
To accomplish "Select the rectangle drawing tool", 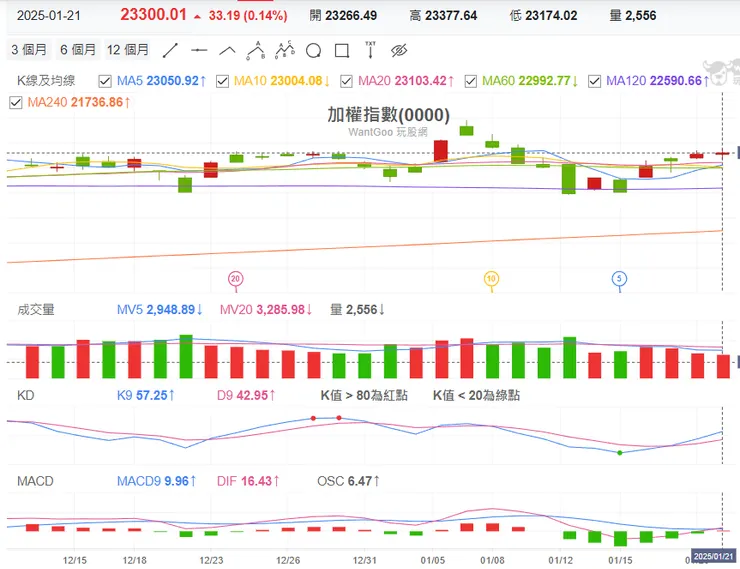I will coord(342,50).
